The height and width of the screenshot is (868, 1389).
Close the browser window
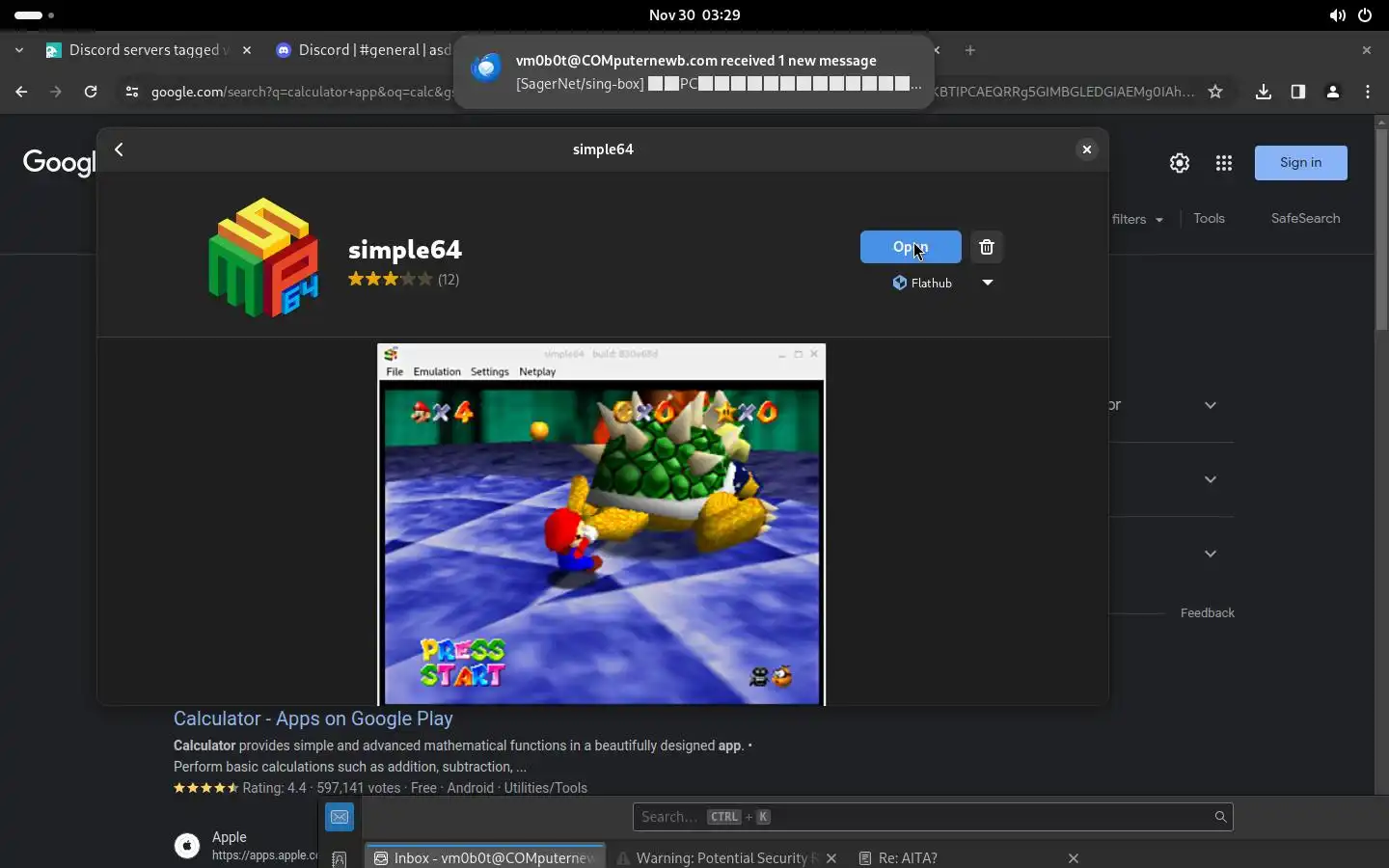point(1366,50)
